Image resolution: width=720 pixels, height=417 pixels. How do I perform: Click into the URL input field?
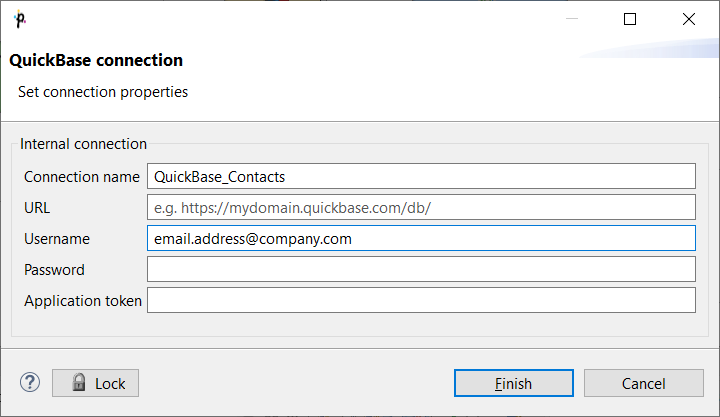(x=421, y=208)
